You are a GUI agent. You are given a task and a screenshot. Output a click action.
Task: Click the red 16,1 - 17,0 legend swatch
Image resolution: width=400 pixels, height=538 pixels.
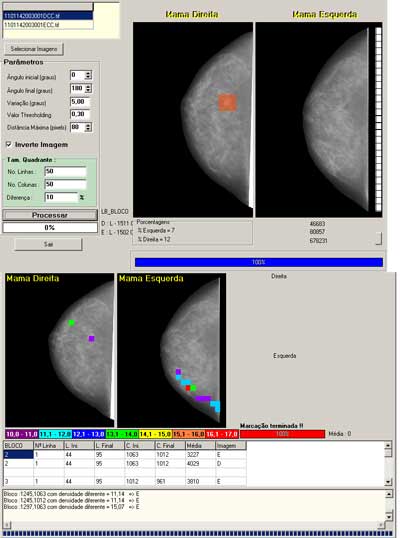(222, 434)
